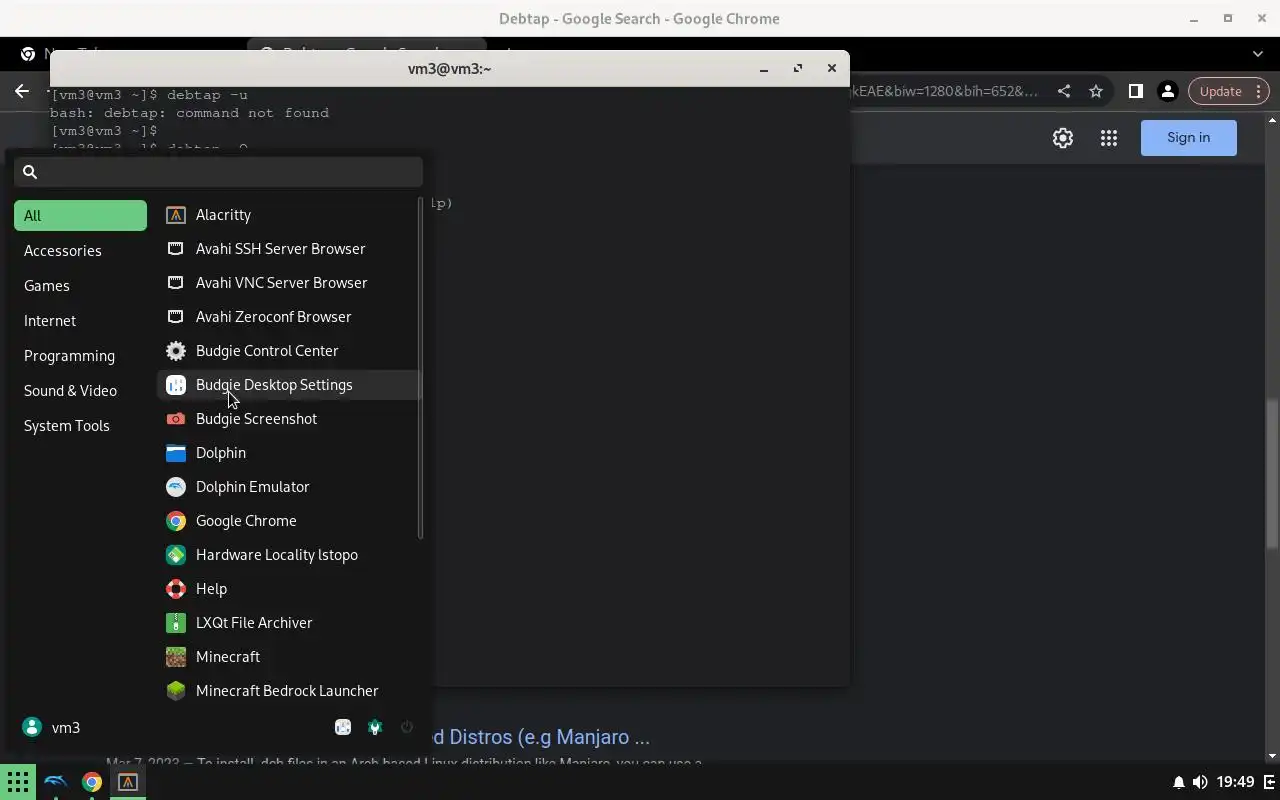Toggle the Budgie applications menu button
The image size is (1280, 800).
coord(18,782)
